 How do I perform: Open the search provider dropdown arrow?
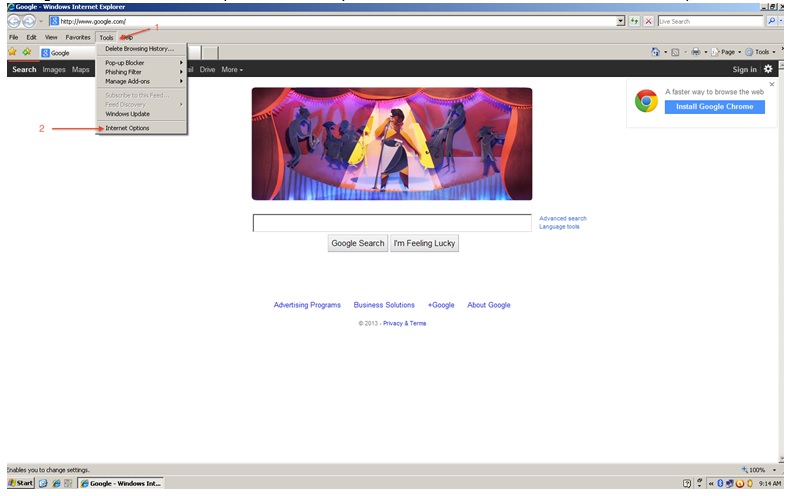[x=781, y=21]
